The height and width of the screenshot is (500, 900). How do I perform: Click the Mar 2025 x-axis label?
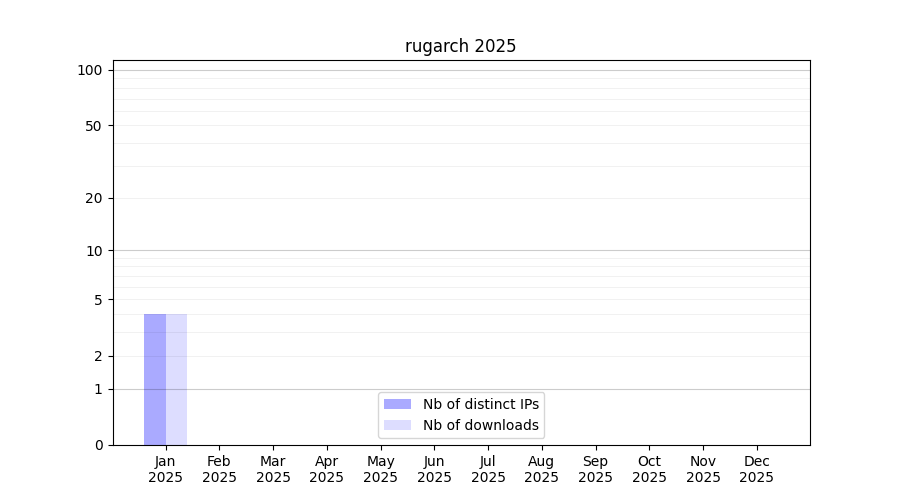click(273, 469)
